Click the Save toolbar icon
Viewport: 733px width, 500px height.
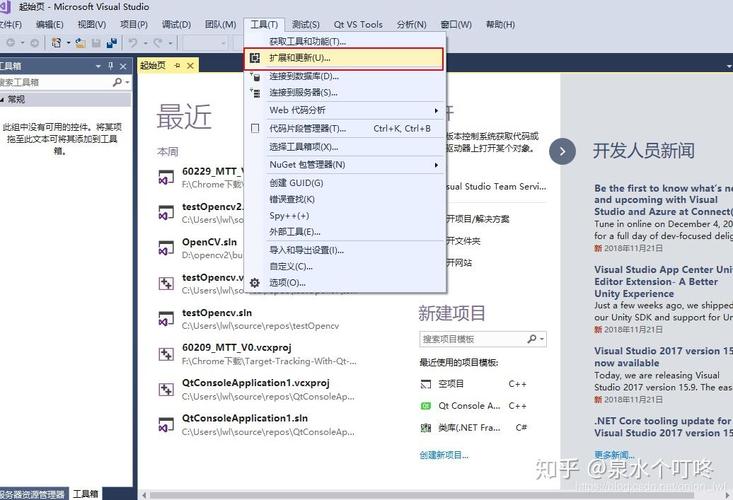96,43
